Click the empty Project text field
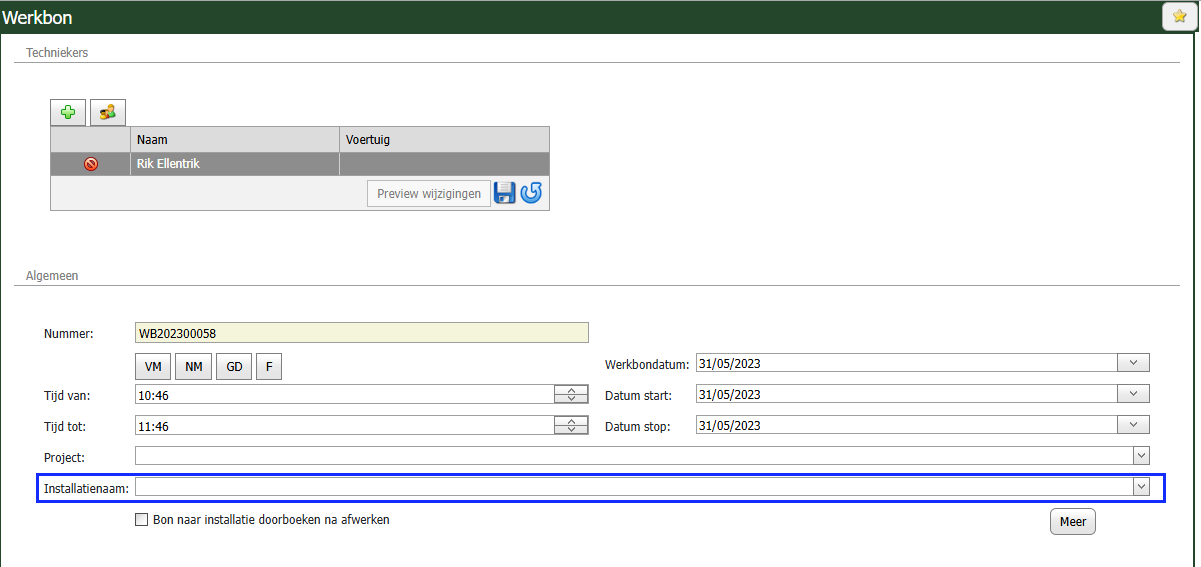 coord(634,456)
